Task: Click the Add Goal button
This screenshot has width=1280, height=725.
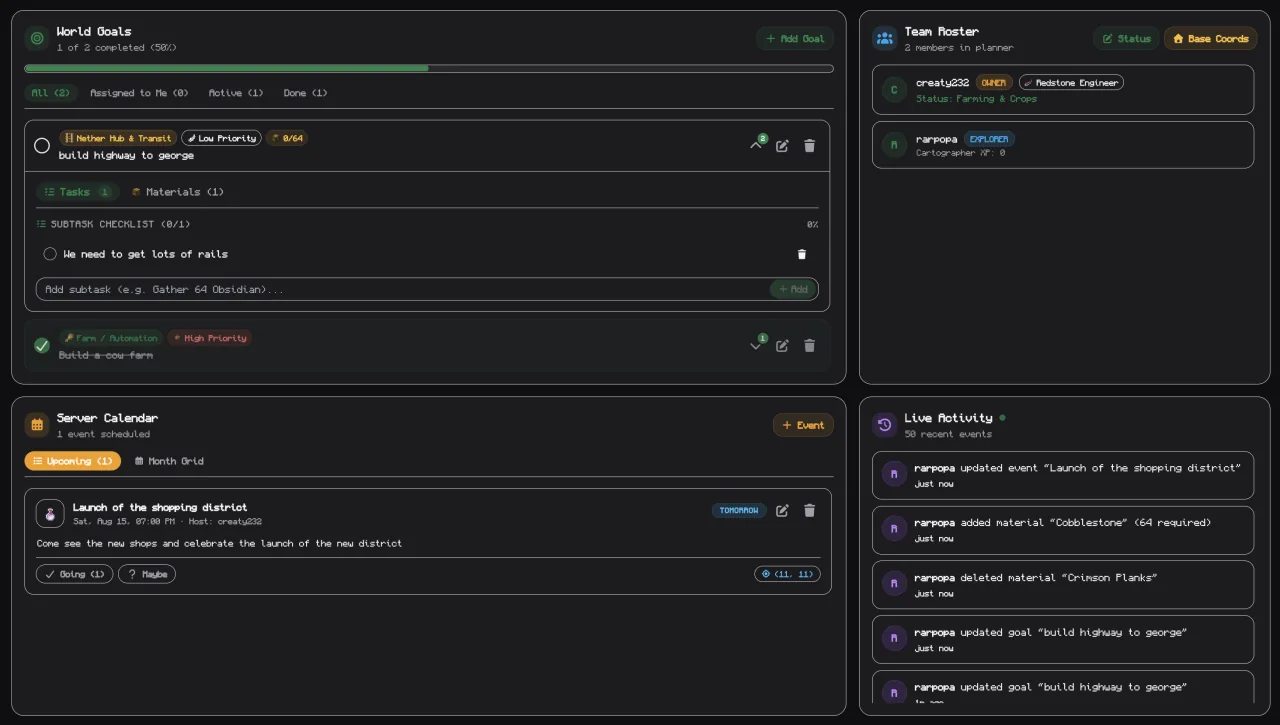Action: point(795,39)
